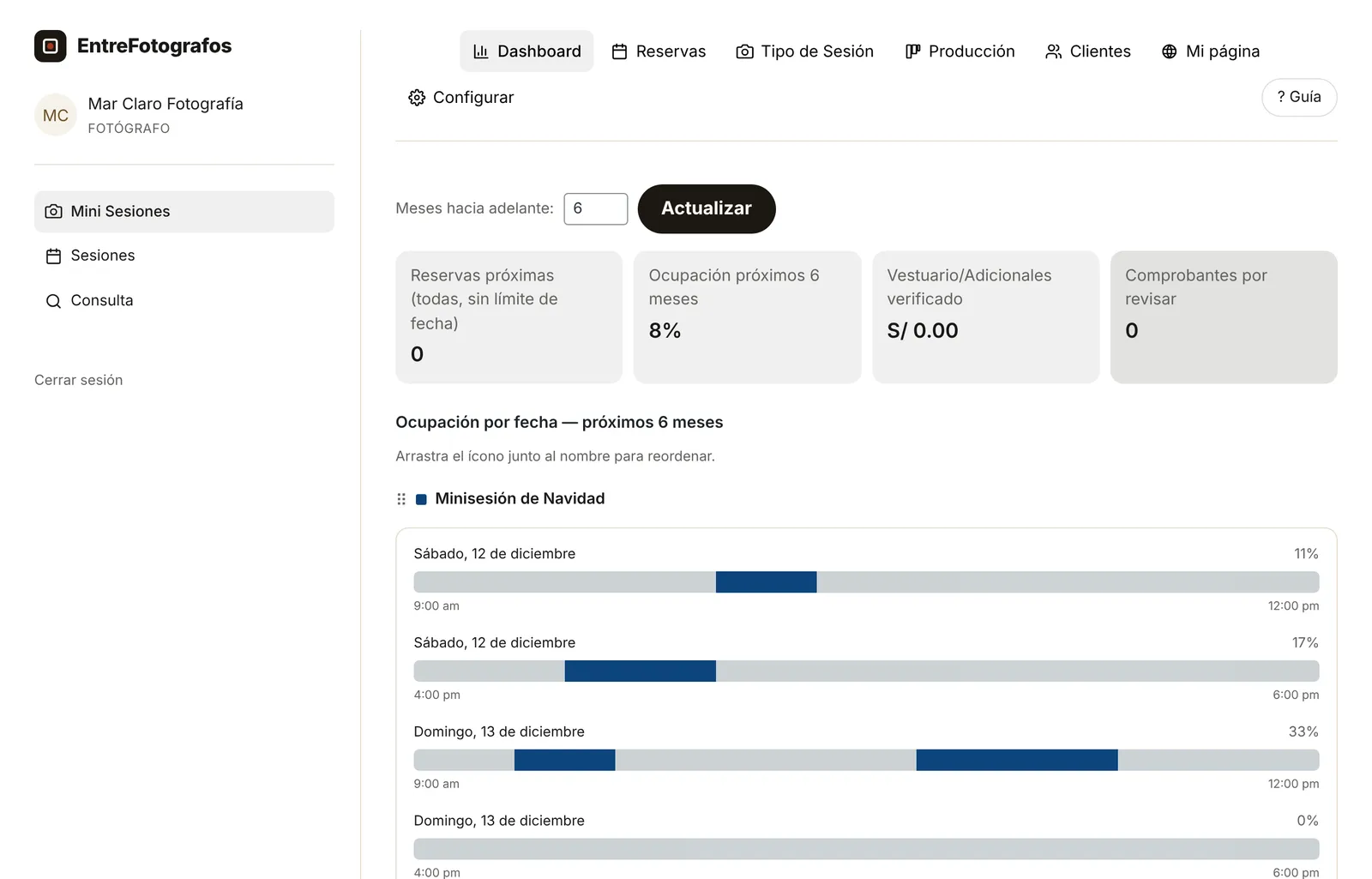
Task: Open the Tipo de Sesión tab
Action: click(x=805, y=51)
